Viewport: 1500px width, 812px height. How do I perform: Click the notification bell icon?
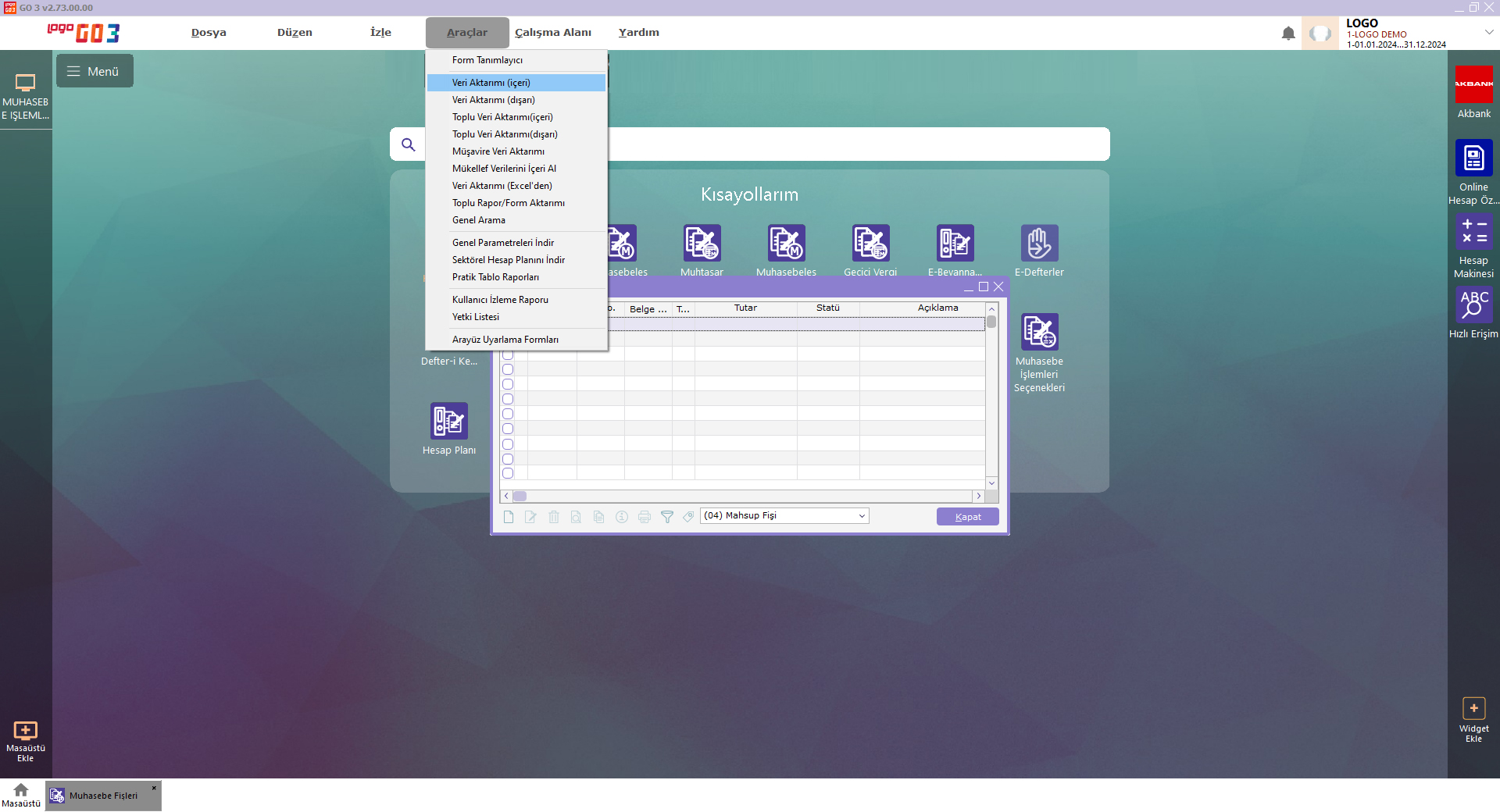[x=1288, y=34]
